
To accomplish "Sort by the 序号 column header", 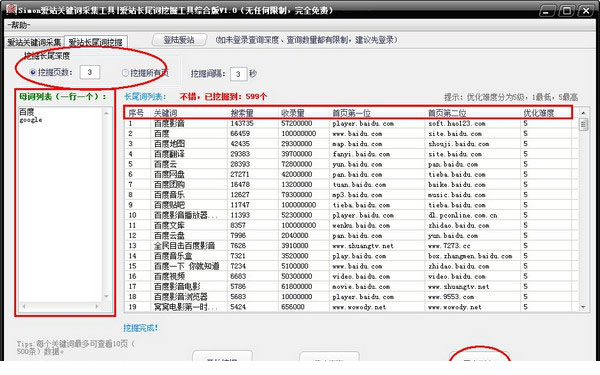I will [x=136, y=113].
